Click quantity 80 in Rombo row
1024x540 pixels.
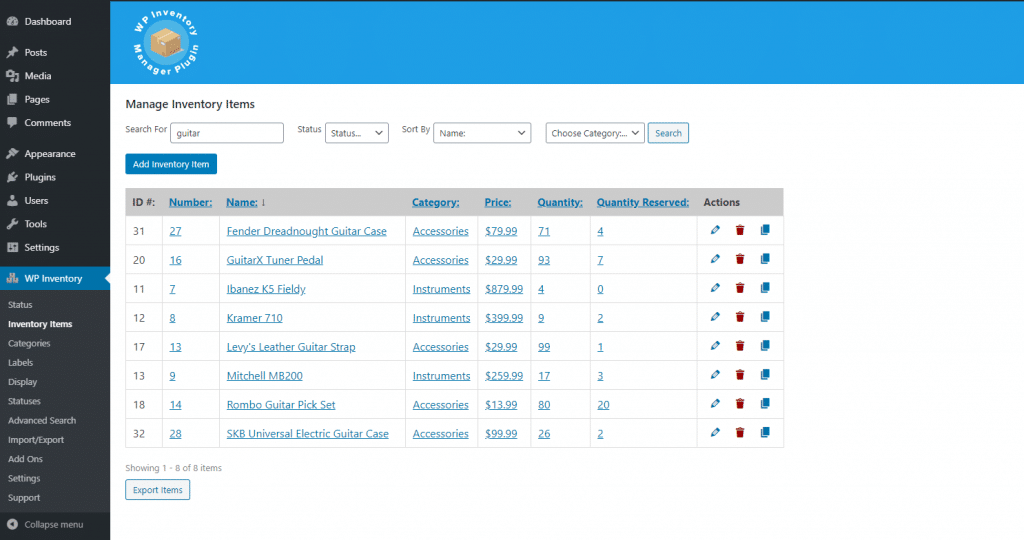544,405
